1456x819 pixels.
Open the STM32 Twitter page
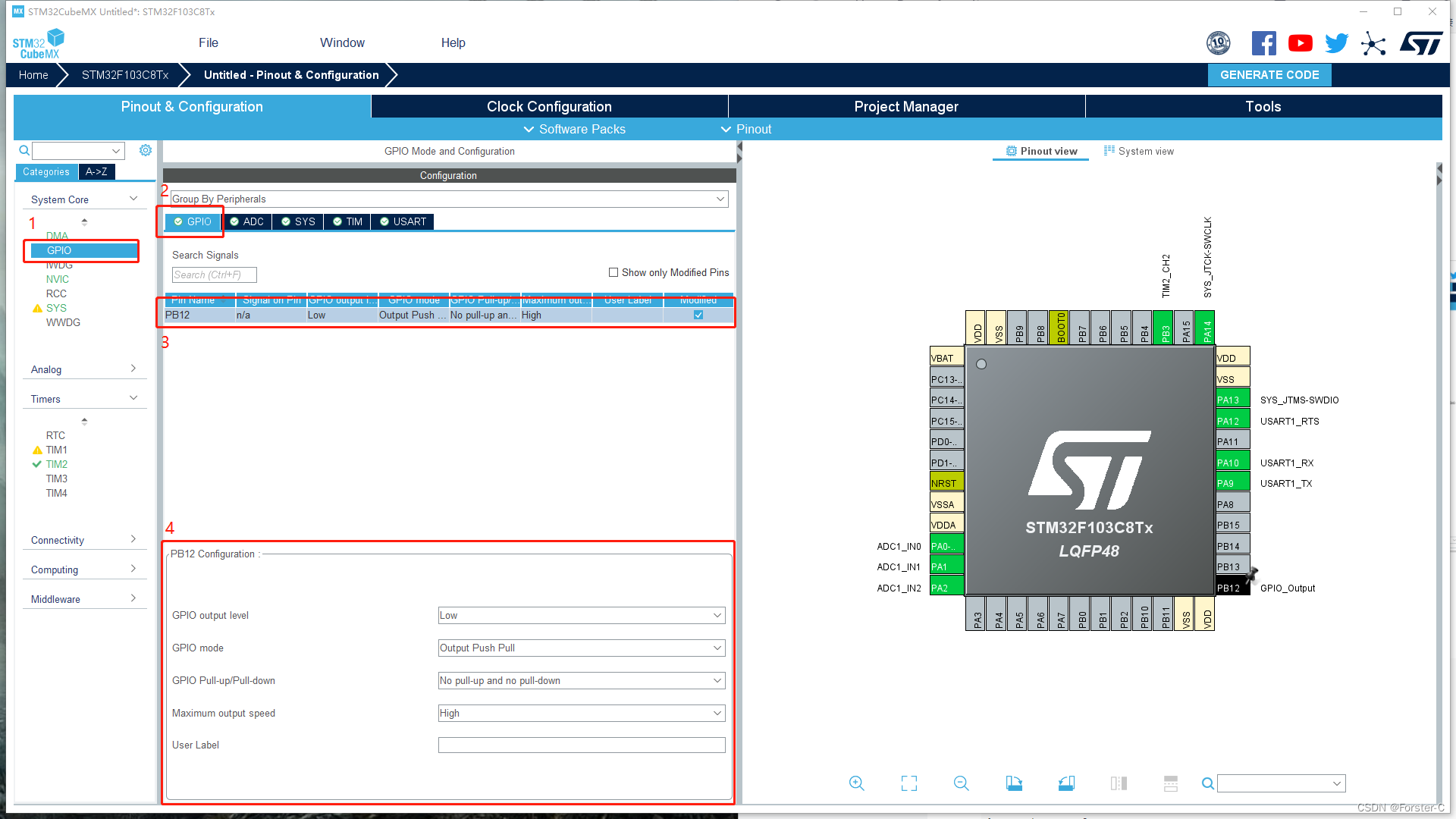[1336, 43]
